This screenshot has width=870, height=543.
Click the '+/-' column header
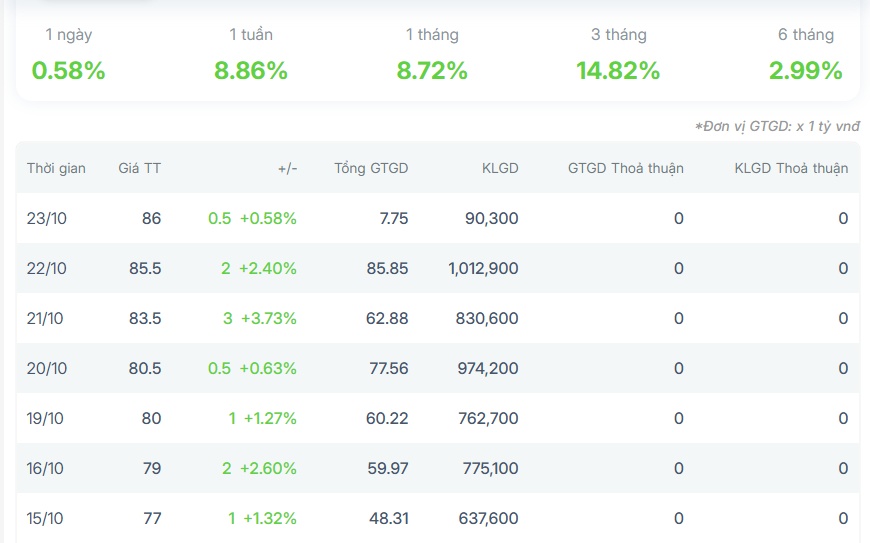click(287, 169)
